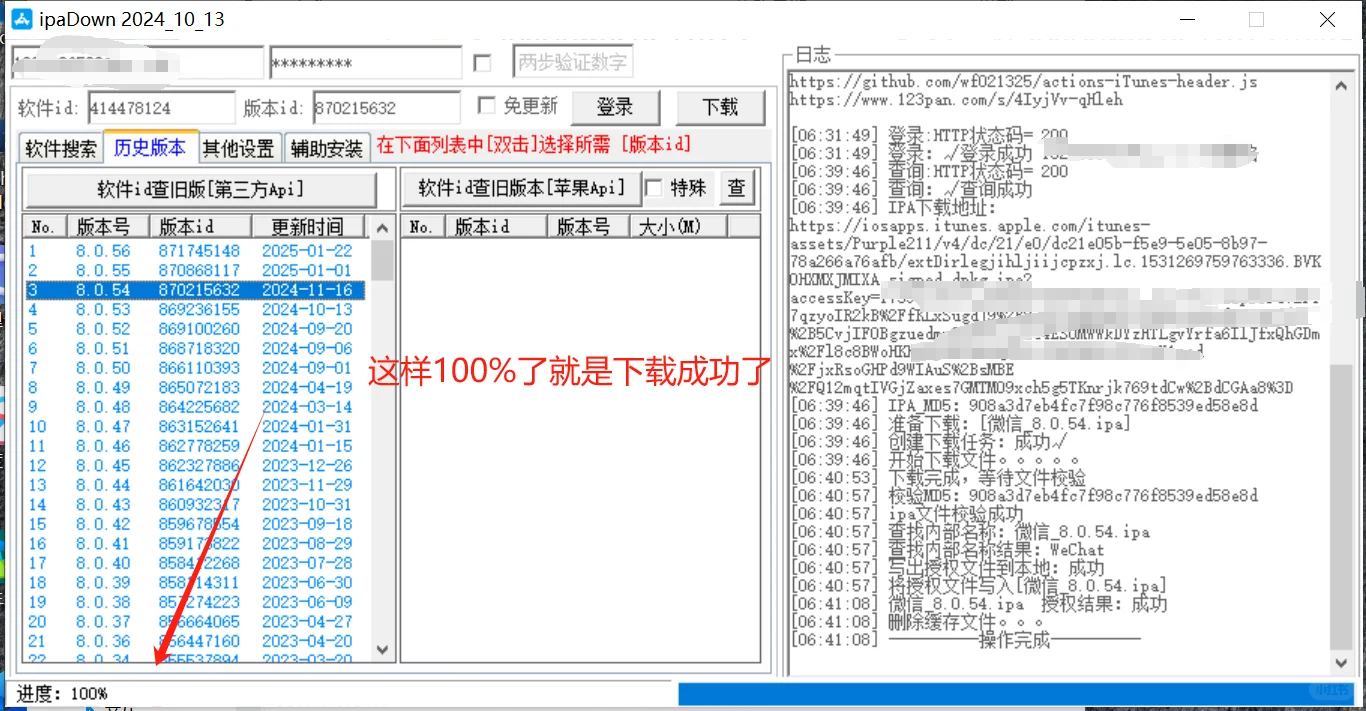Toggle the checkbox next to the password field
Viewport: 1366px width, 711px height.
483,61
